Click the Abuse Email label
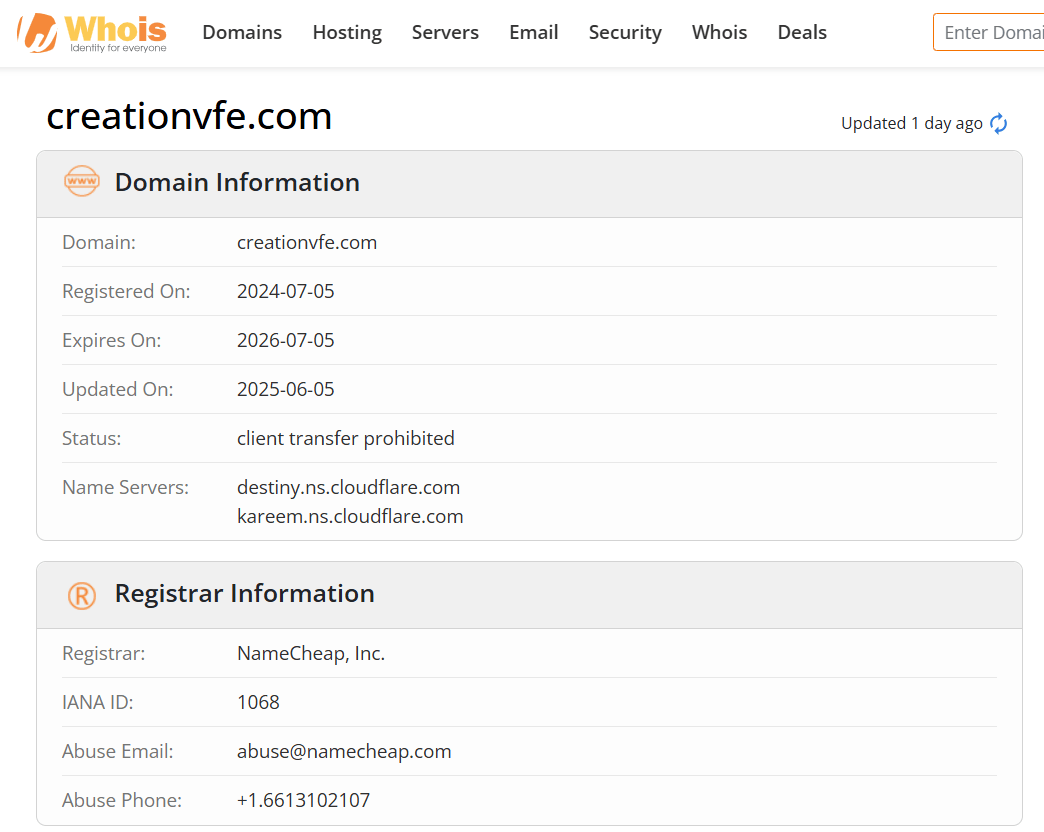Screen dimensions: 1044x832 (x=117, y=751)
